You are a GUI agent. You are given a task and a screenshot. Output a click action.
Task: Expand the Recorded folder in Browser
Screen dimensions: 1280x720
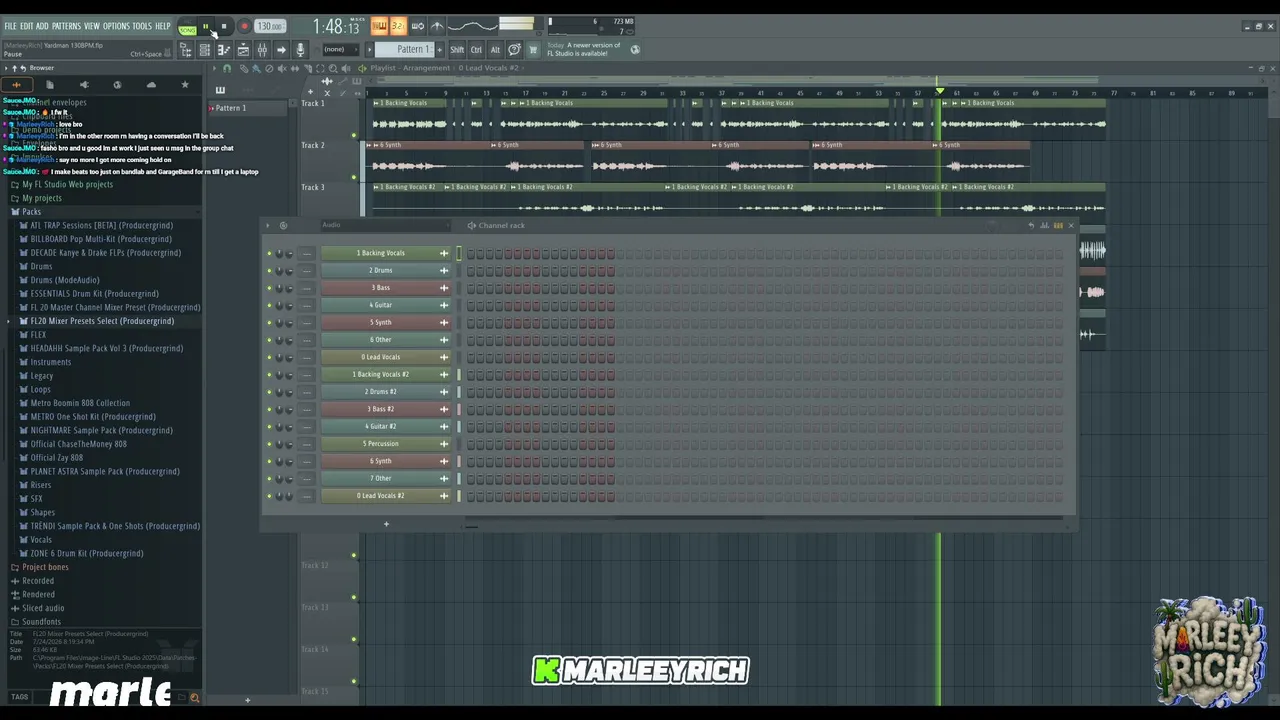point(38,581)
